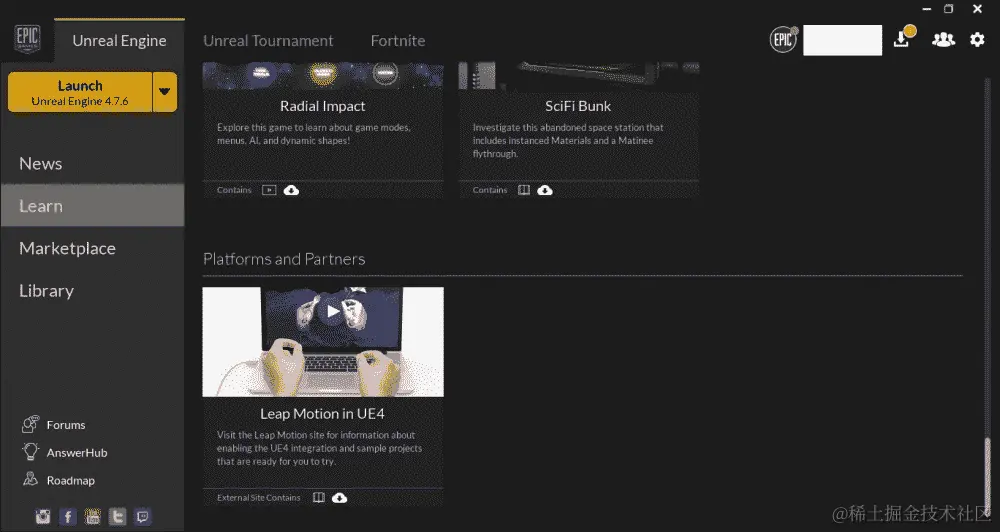Viewport: 1000px width, 532px height.
Task: Open the YouTube social icon
Action: 92,516
